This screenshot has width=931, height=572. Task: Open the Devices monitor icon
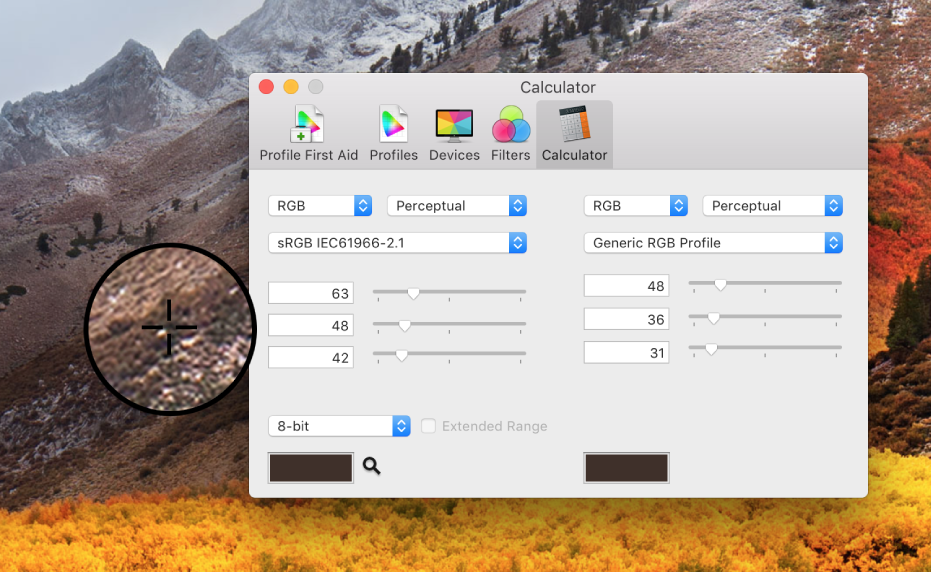tap(454, 125)
